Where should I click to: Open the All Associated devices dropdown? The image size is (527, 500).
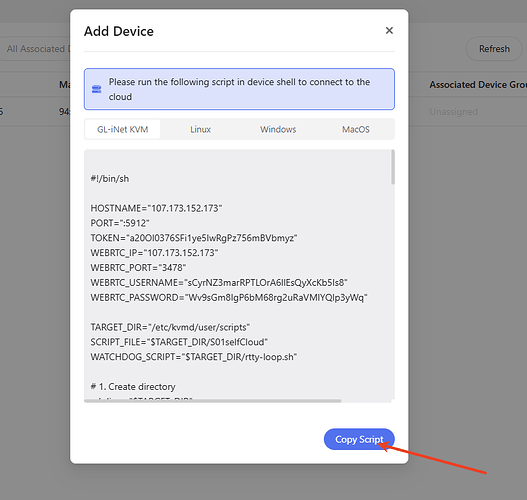[x=35, y=49]
